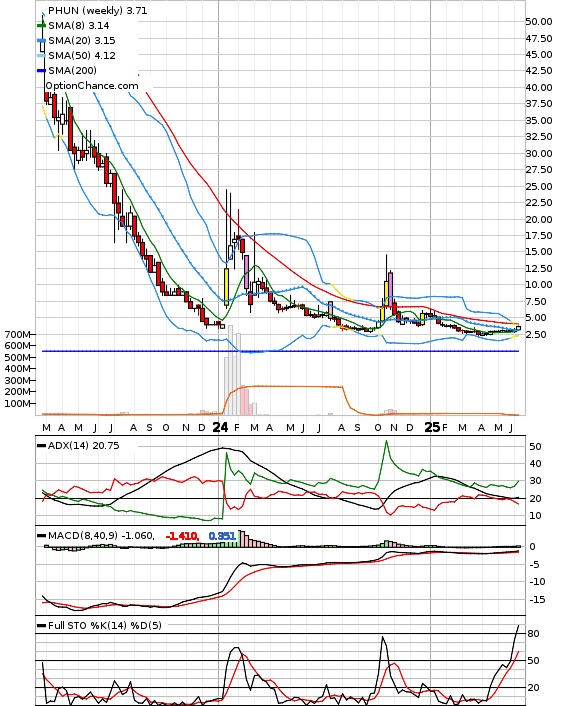Click the stochastic 80 overbought level label
Screen dimensions: 566x706
[x=534, y=634]
